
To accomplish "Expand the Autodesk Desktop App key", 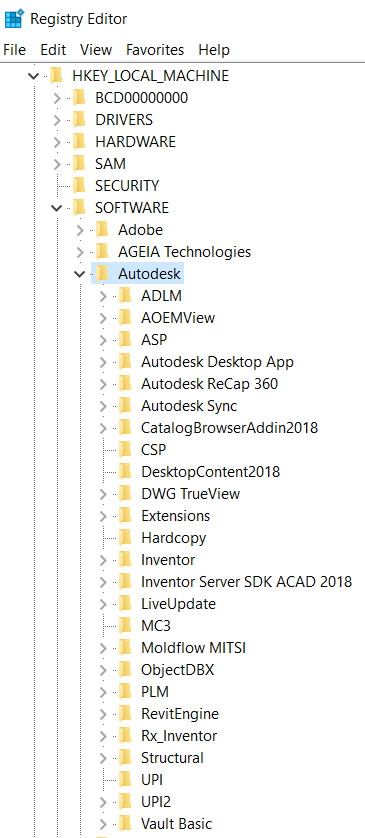I will [103, 362].
